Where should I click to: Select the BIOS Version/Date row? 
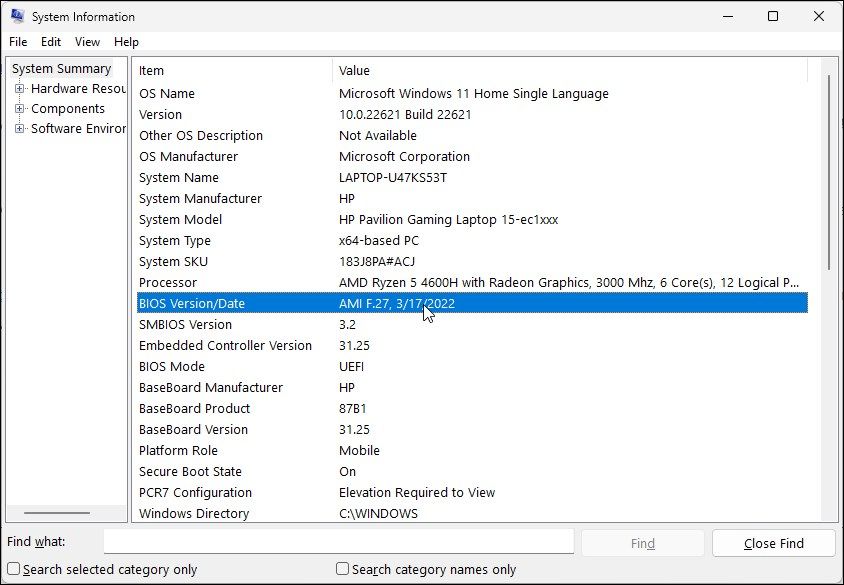pos(400,303)
